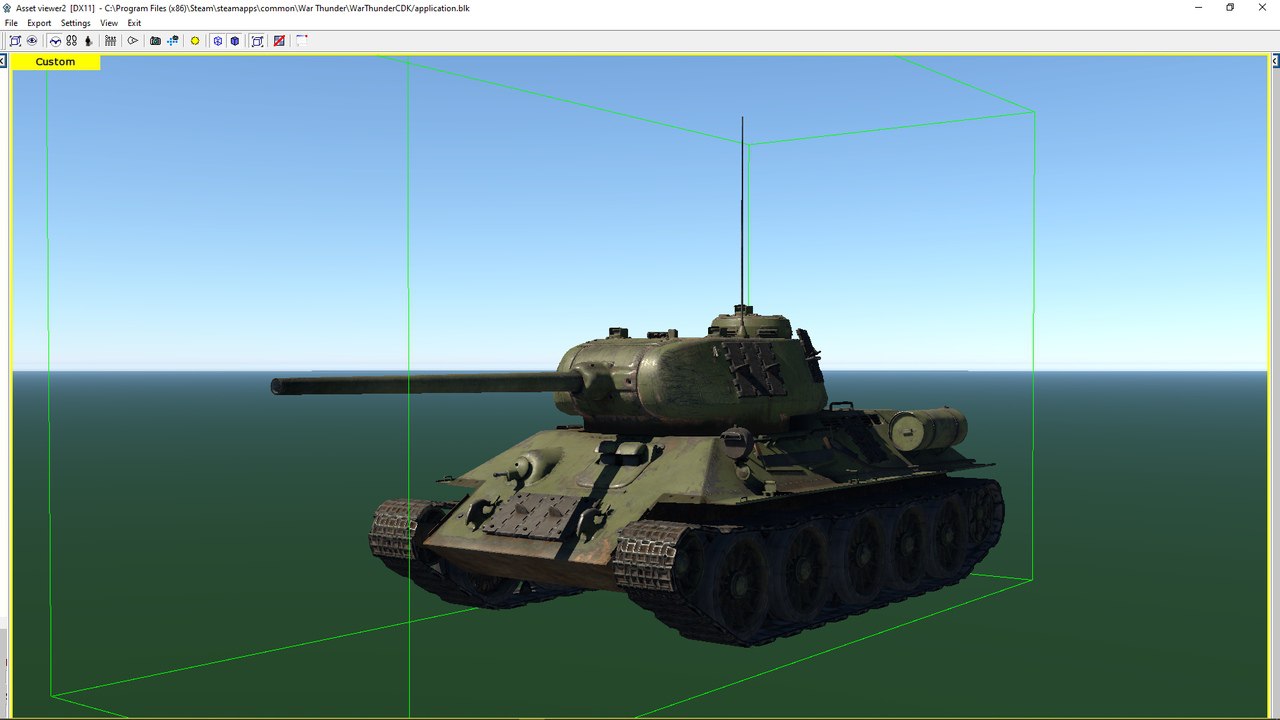Open the View menu
This screenshot has height=720, width=1280.
point(109,23)
